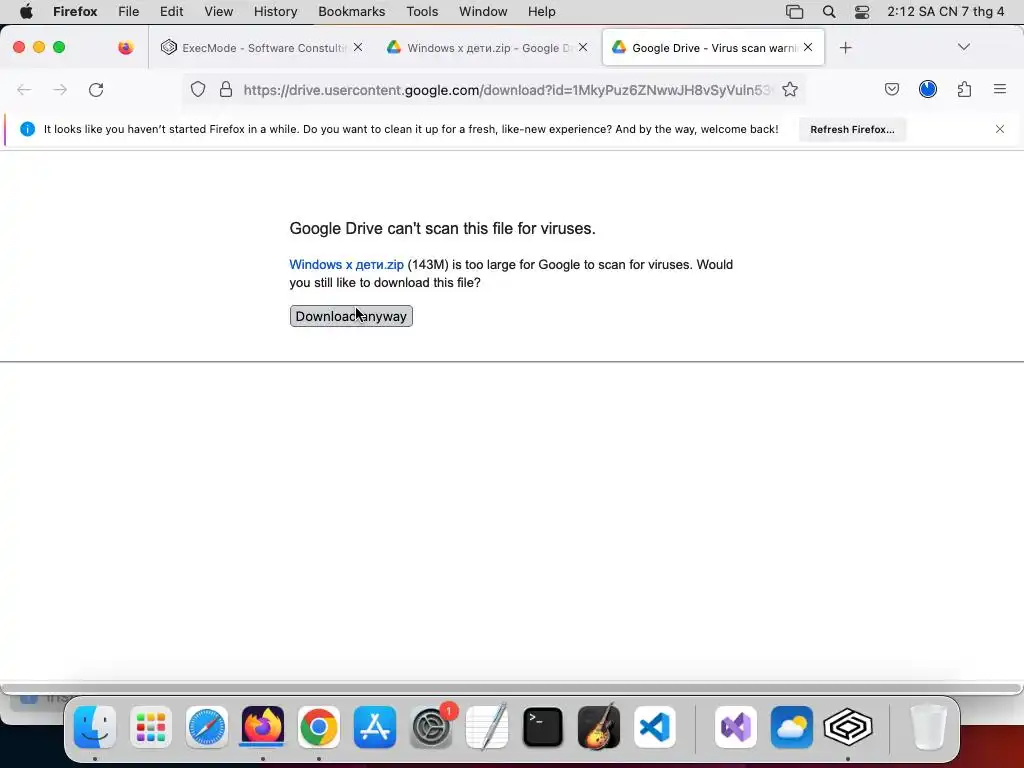This screenshot has height=768, width=1024.
Task: Open the History menu
Action: point(276,12)
